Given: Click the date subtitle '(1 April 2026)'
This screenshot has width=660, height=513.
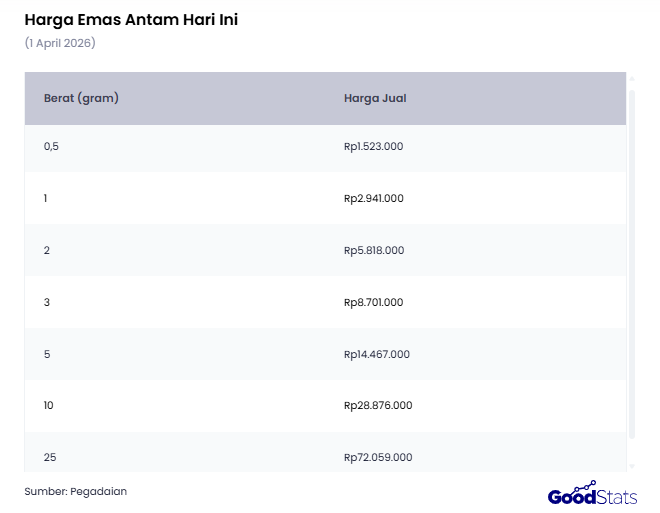Looking at the screenshot, I should coord(60,43).
